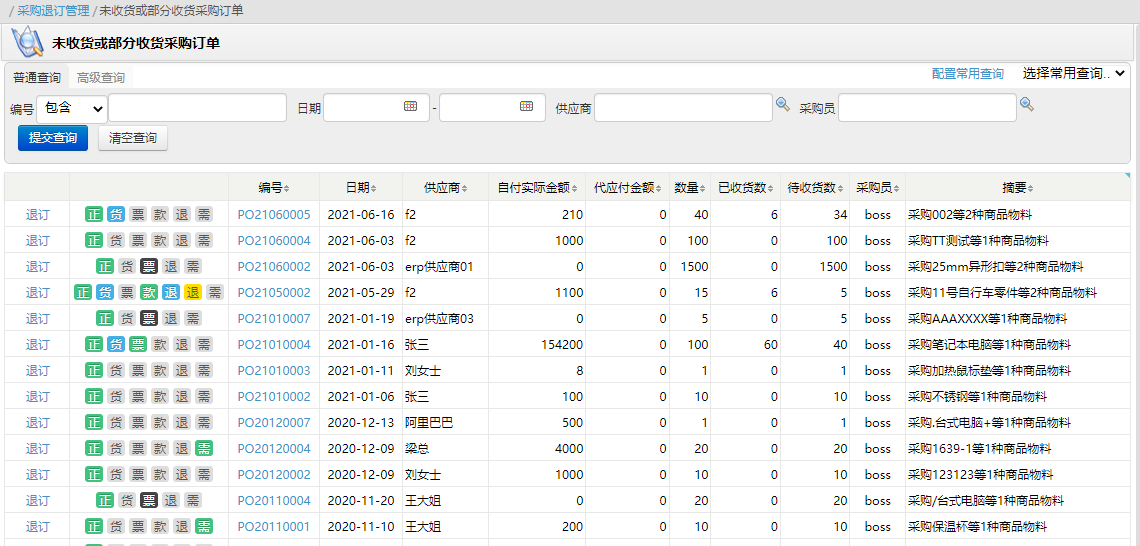The height and width of the screenshot is (546, 1140).
Task: Open the 选择常用查询 dropdown
Action: pos(1074,73)
